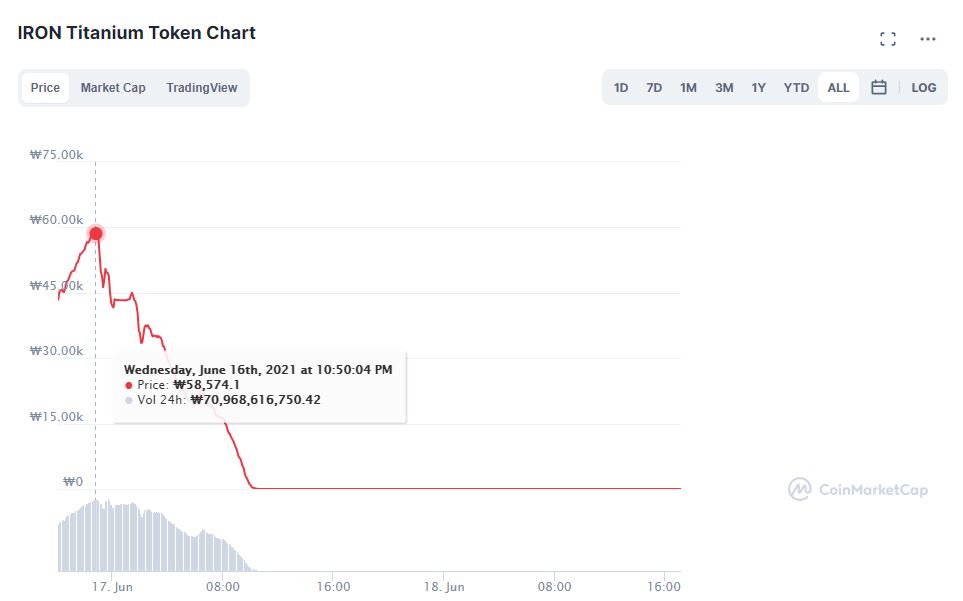Viewport: 963px width, 601px height.
Task: Click the ₩15.00k y-axis label
Action: [x=57, y=417]
